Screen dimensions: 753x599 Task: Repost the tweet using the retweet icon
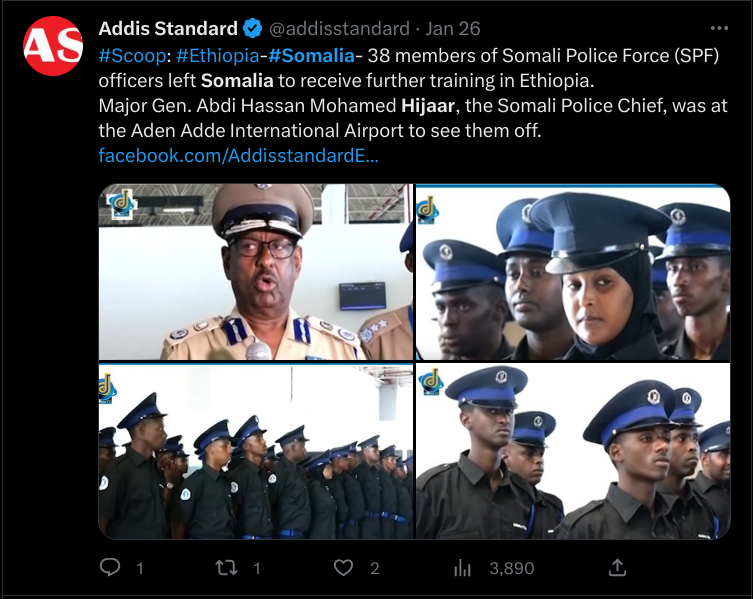click(227, 568)
